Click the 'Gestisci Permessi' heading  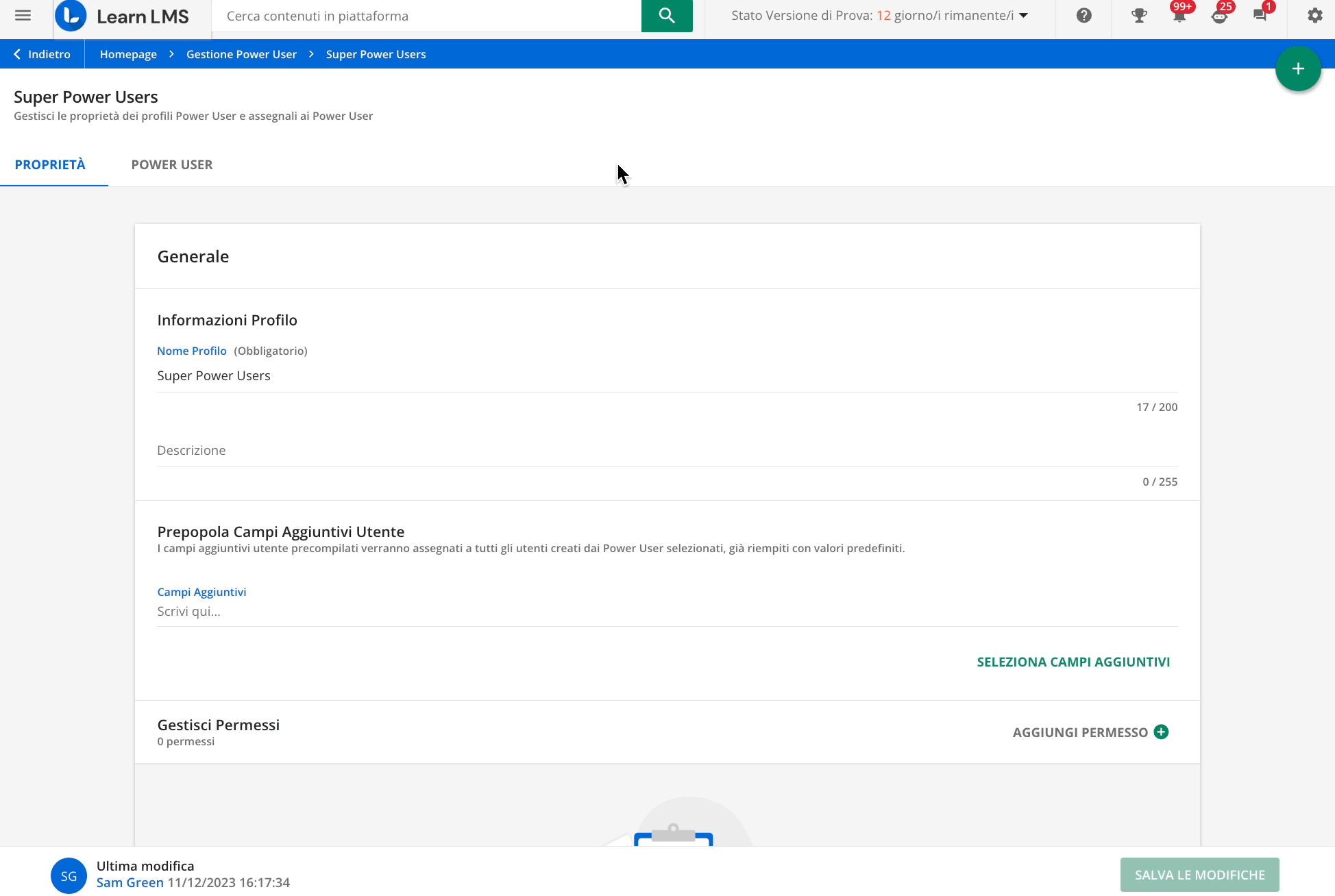[219, 725]
